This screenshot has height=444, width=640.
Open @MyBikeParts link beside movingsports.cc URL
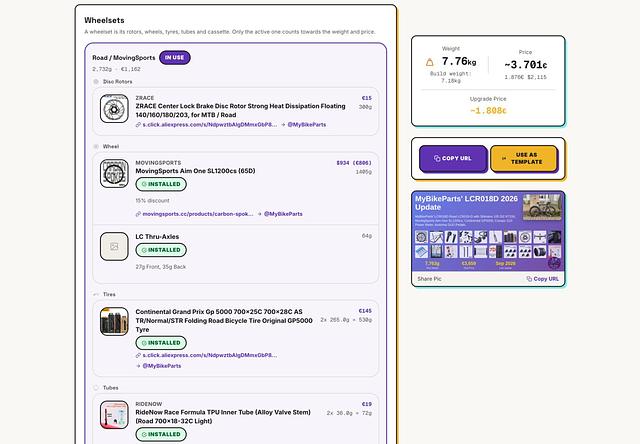(x=283, y=214)
